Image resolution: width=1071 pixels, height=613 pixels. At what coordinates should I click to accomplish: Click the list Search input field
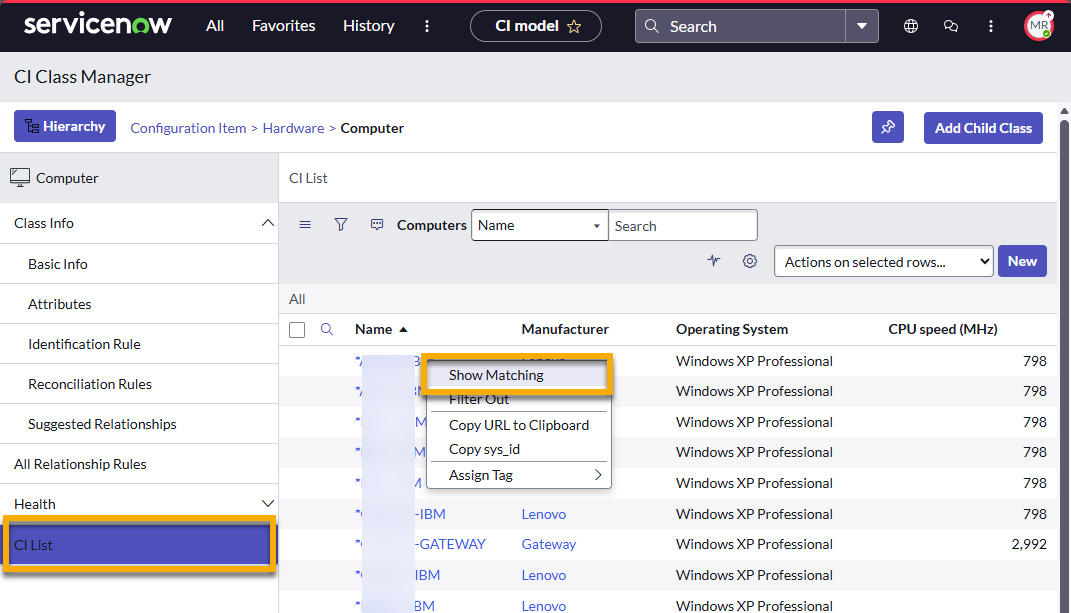coord(682,225)
